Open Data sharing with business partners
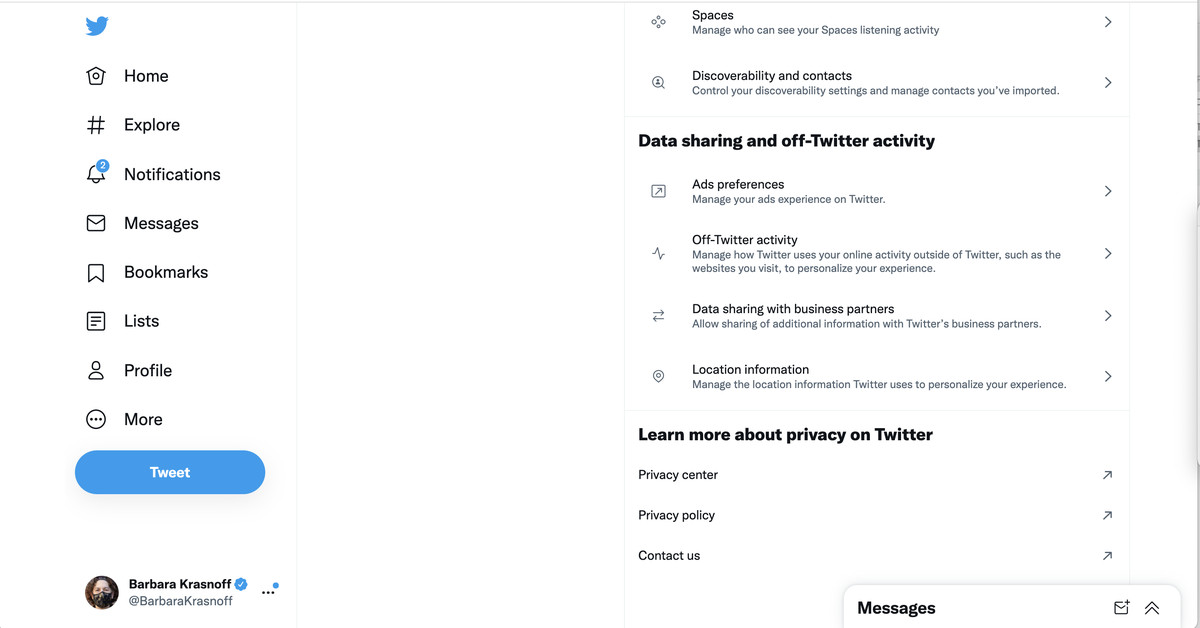The height and width of the screenshot is (628, 1200). 876,316
